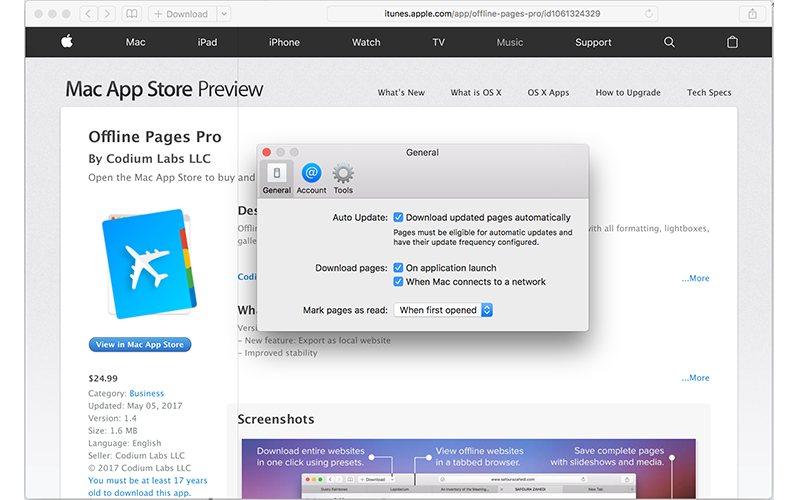Open the browser bookmarks book icon
The height and width of the screenshot is (500, 800).
coord(132,14)
